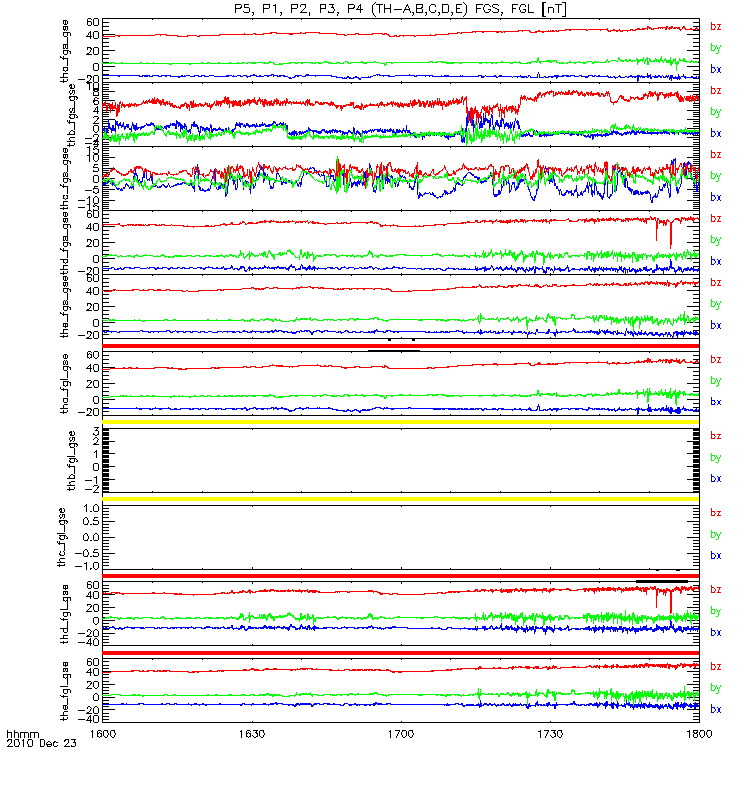Click the 1600 time axis label
Viewport: 750px width, 800px height.
coord(103,734)
